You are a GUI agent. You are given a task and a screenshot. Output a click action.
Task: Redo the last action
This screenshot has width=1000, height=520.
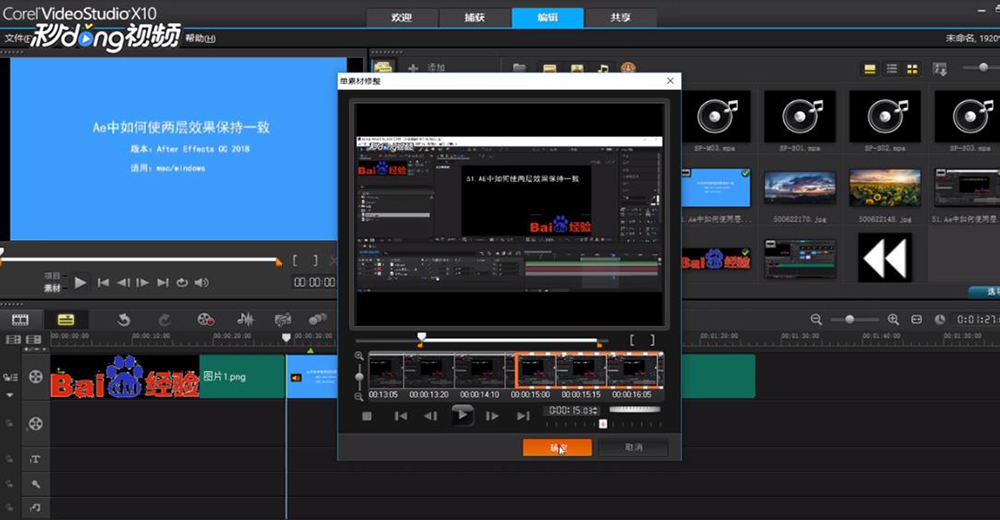click(165, 320)
